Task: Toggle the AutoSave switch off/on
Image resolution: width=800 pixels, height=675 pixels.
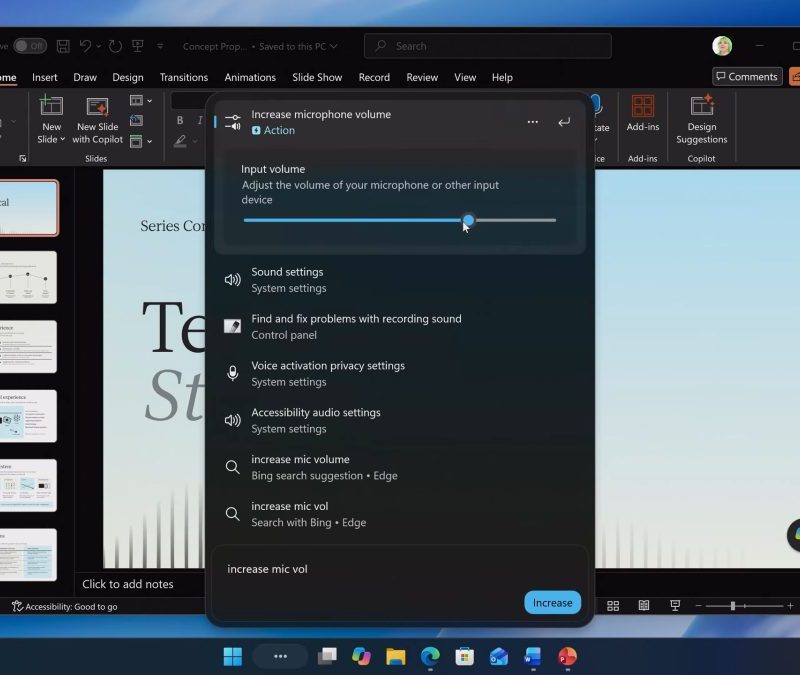Action: coord(30,46)
